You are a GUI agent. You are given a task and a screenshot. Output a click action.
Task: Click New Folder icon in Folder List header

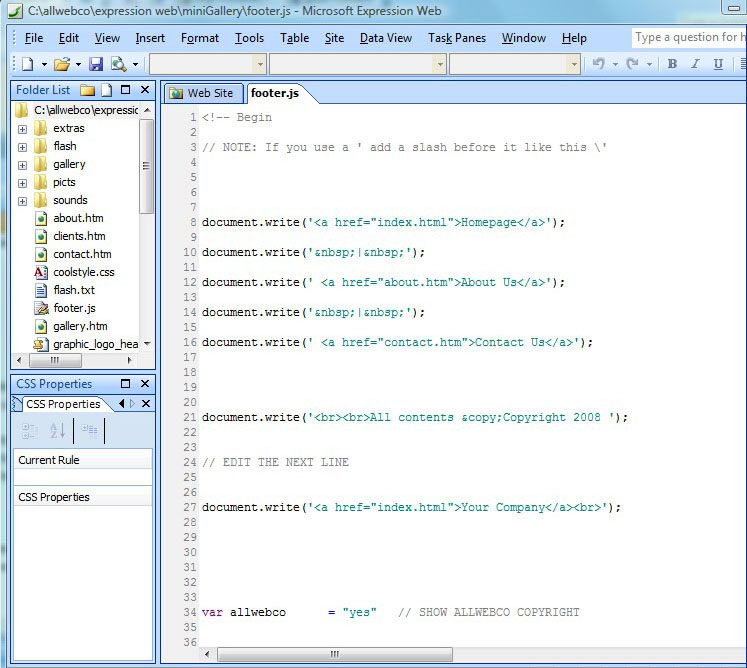(x=88, y=90)
